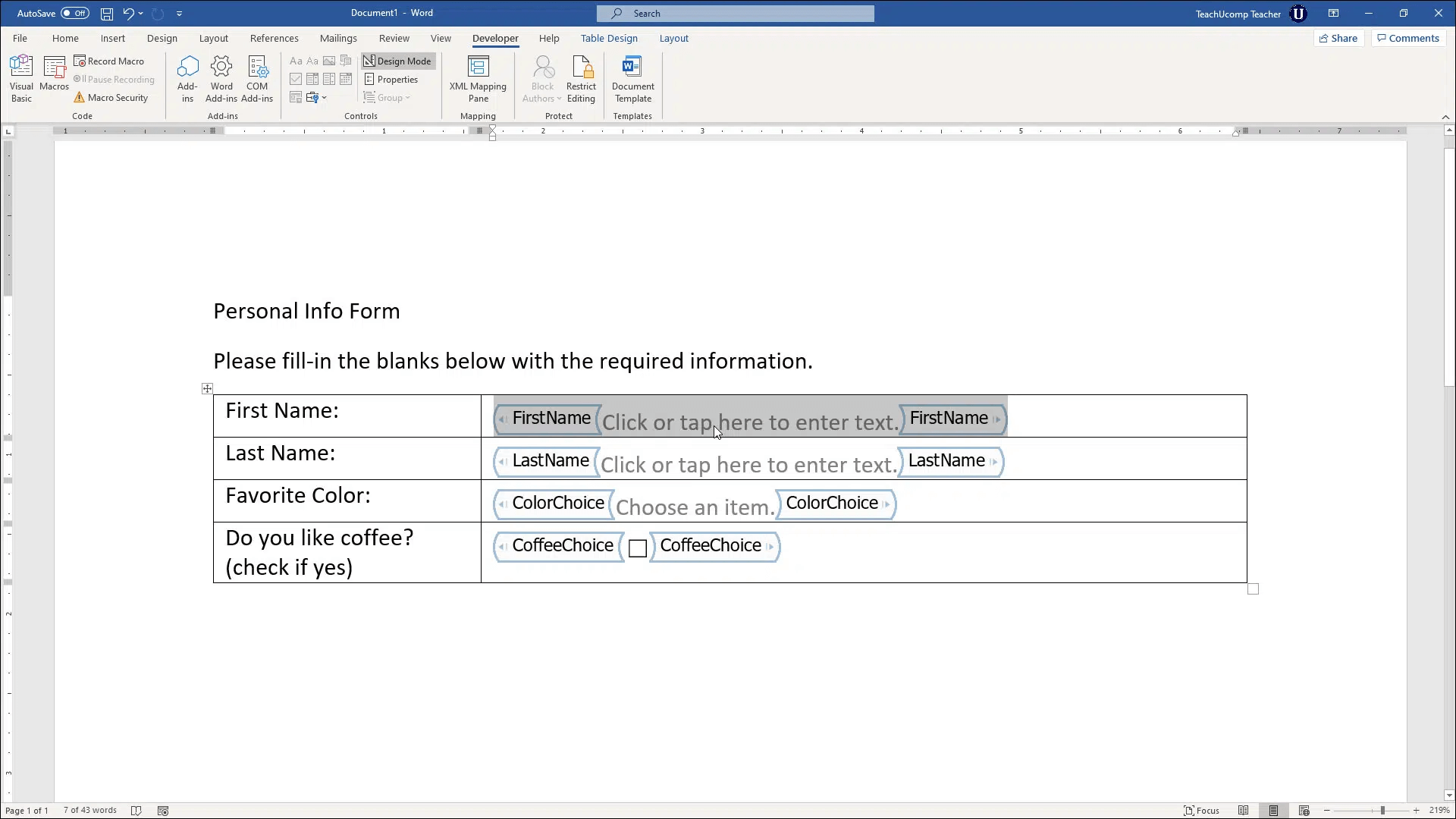Select the Developer ribbon tab
This screenshot has height=819, width=1456.
[x=495, y=38]
